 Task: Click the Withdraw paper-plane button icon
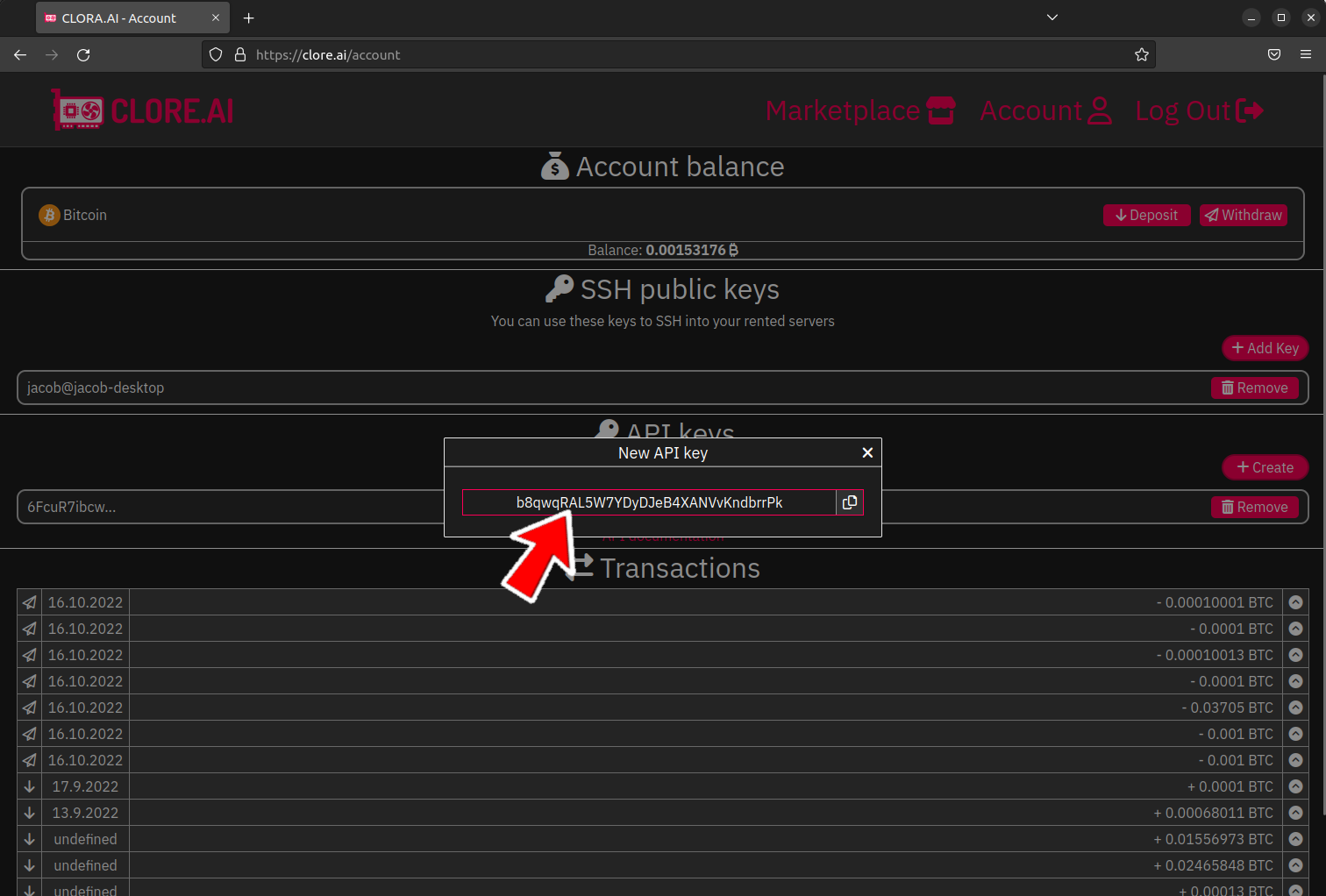pos(1212,215)
